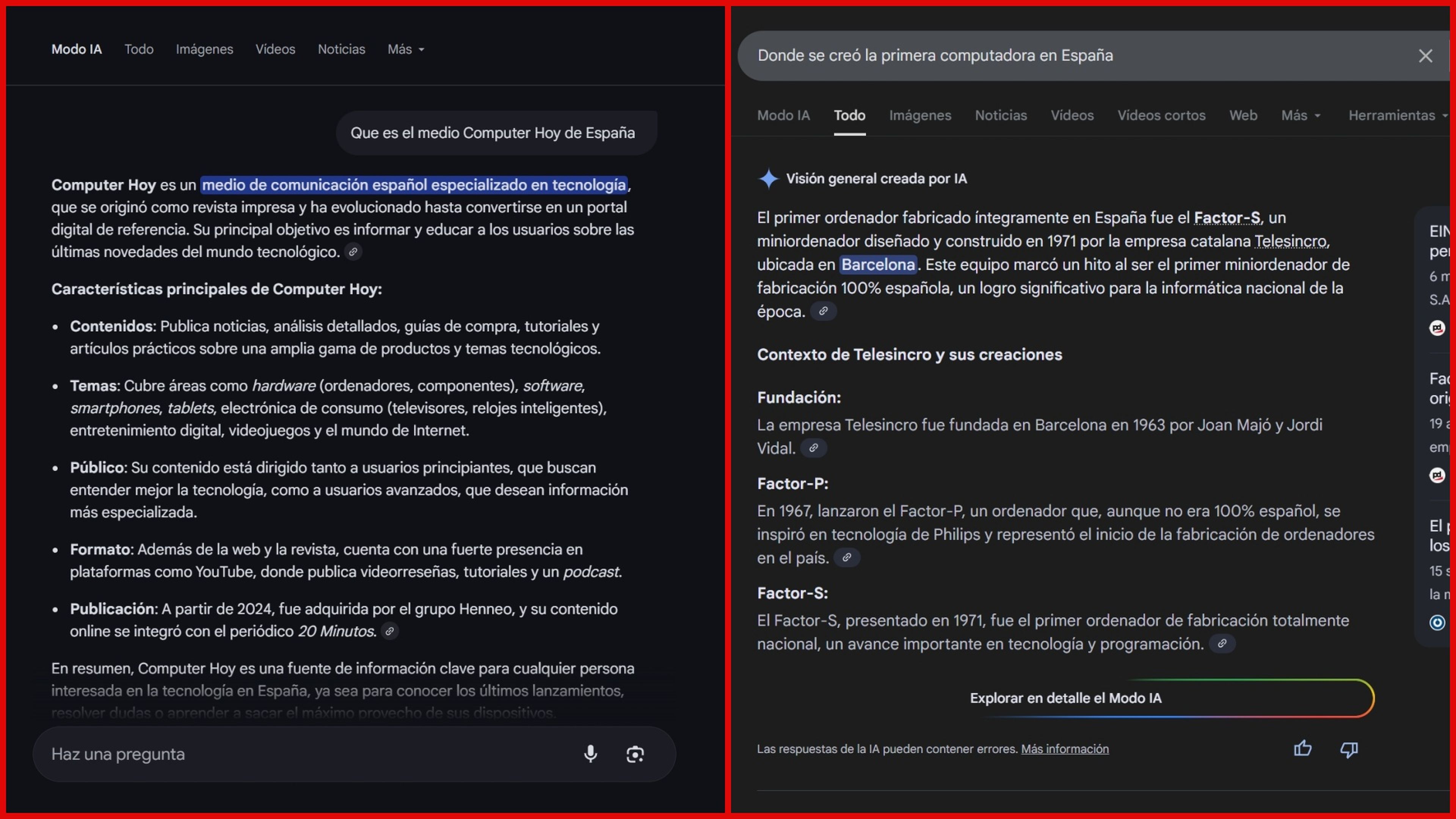The height and width of the screenshot is (819, 1456).
Task: Click the microphone voice search icon
Action: [590, 753]
